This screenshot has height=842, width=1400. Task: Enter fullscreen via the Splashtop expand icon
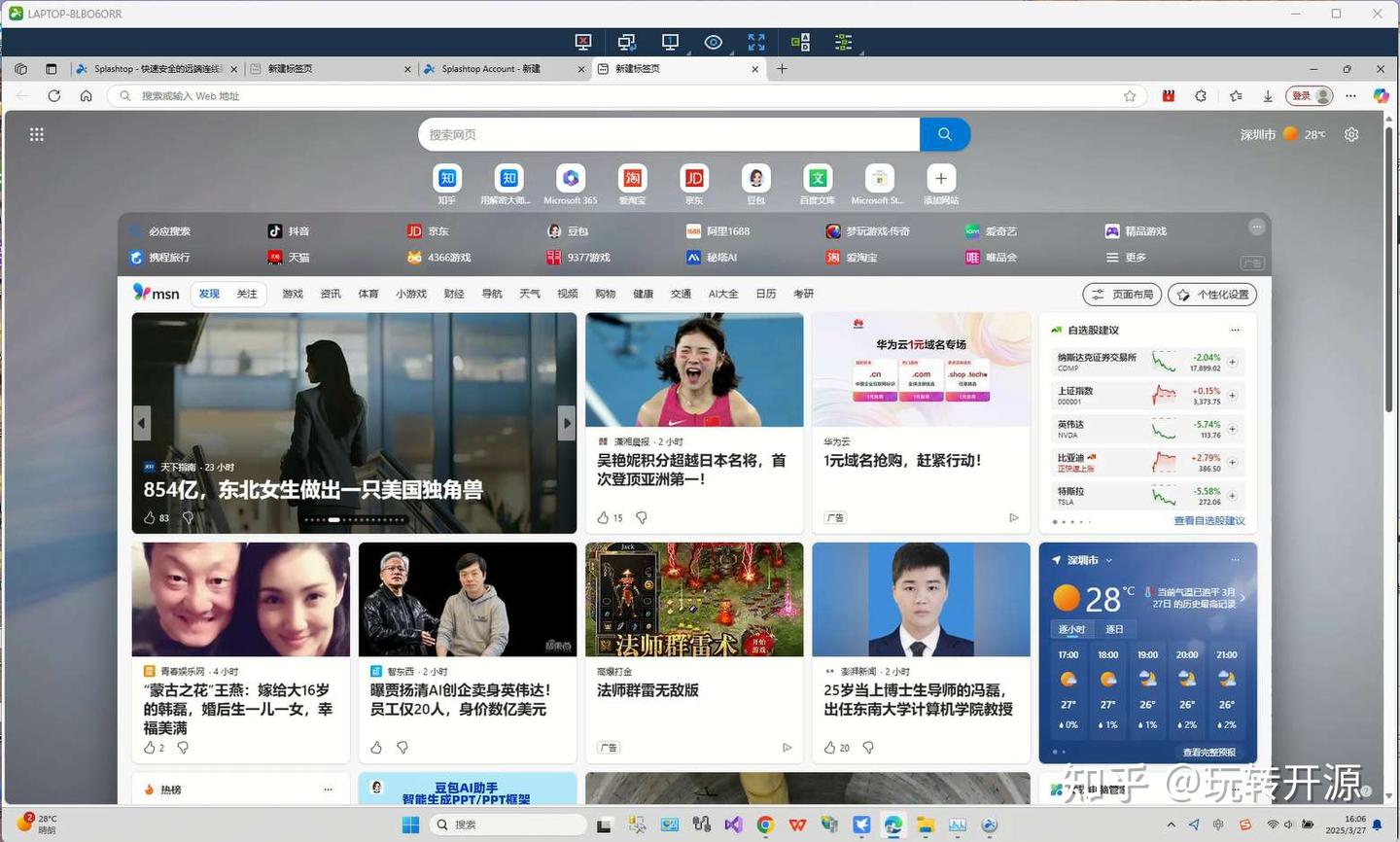click(x=756, y=42)
